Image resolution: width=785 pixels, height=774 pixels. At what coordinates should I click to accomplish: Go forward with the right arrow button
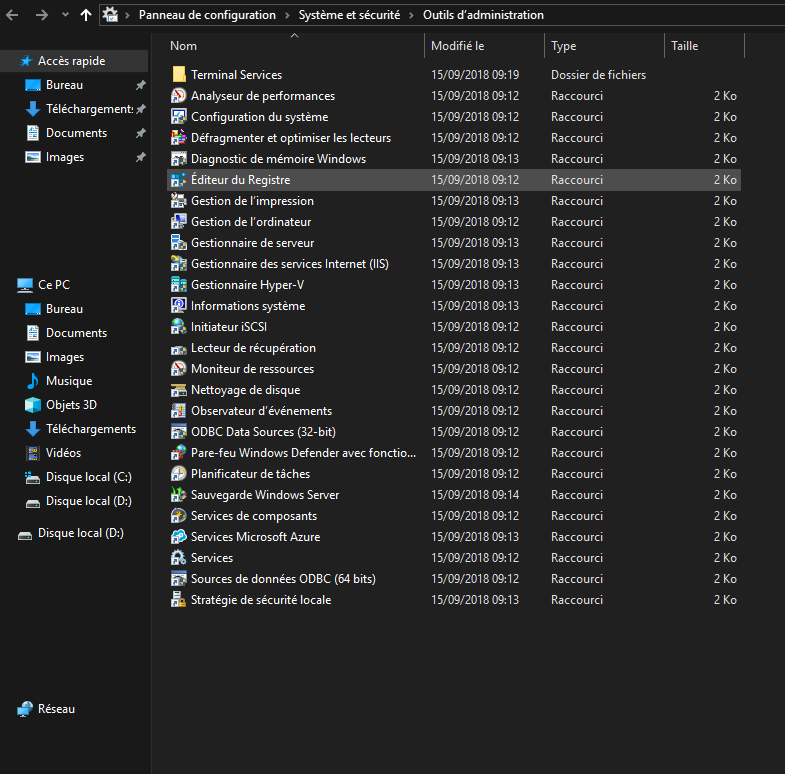(42, 15)
